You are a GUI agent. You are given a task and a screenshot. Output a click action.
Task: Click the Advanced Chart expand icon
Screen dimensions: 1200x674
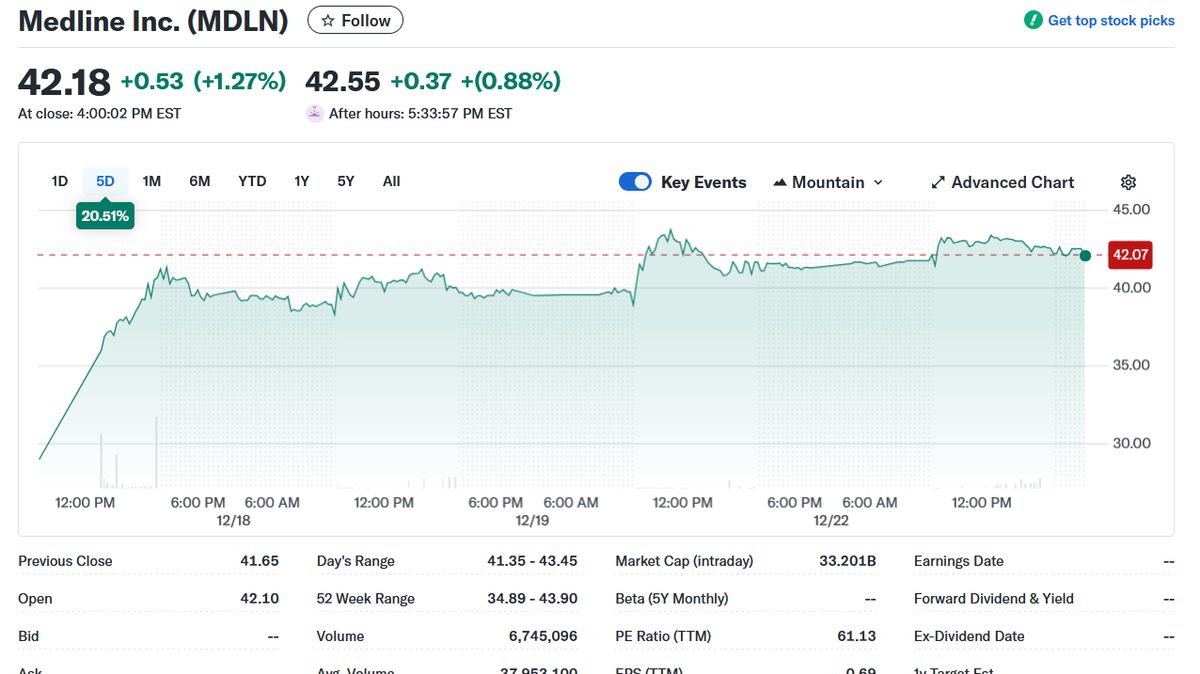[x=938, y=182]
